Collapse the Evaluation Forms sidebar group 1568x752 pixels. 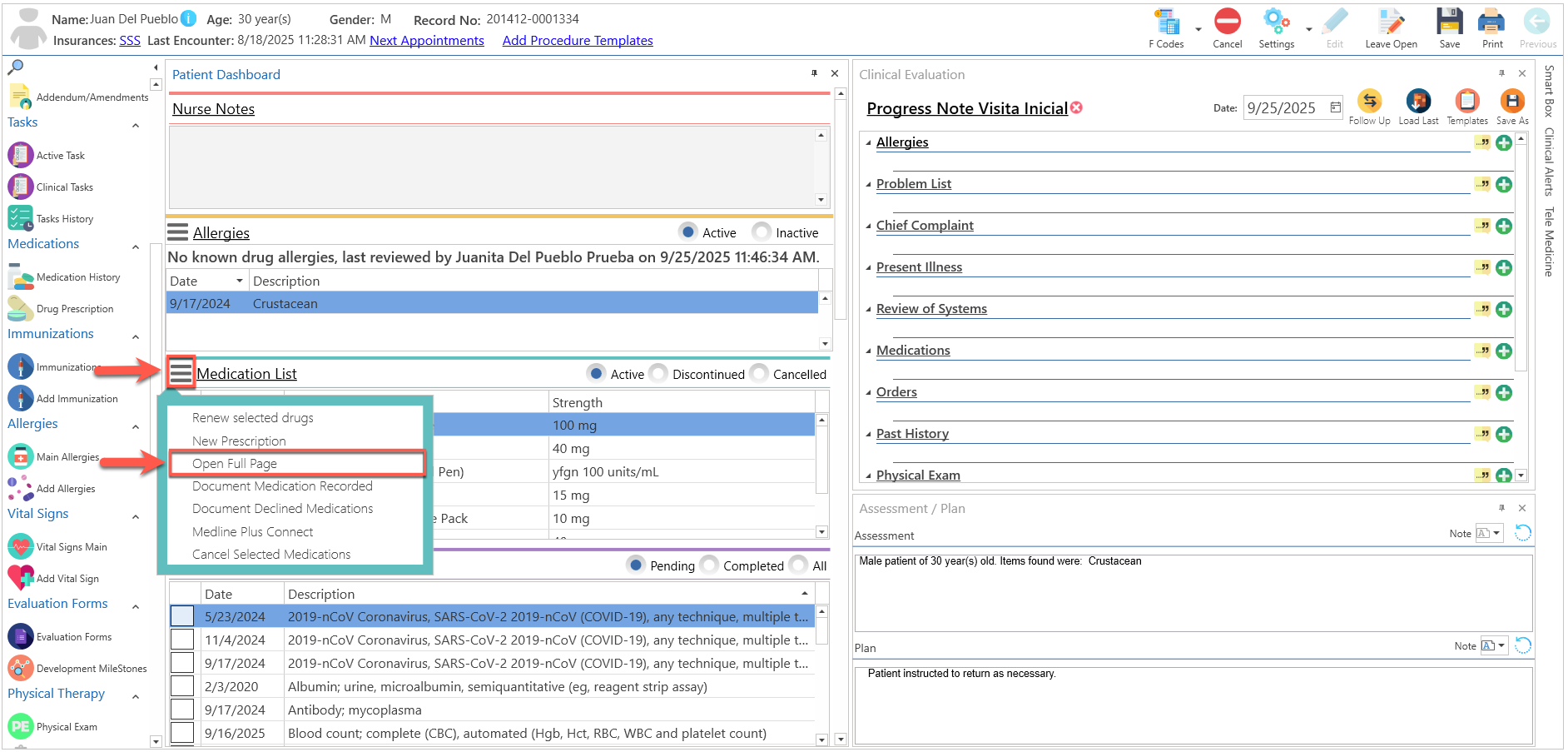pos(136,607)
